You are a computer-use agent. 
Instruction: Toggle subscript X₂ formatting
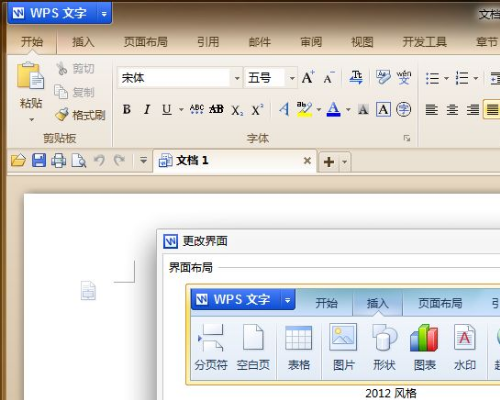coord(237,110)
